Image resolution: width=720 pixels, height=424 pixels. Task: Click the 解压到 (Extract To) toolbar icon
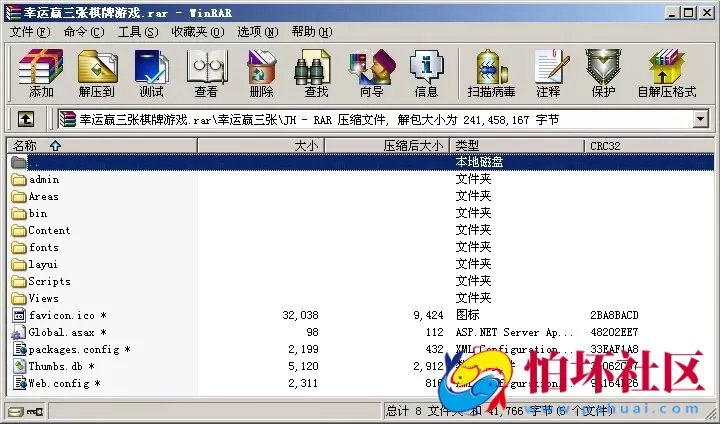point(97,73)
